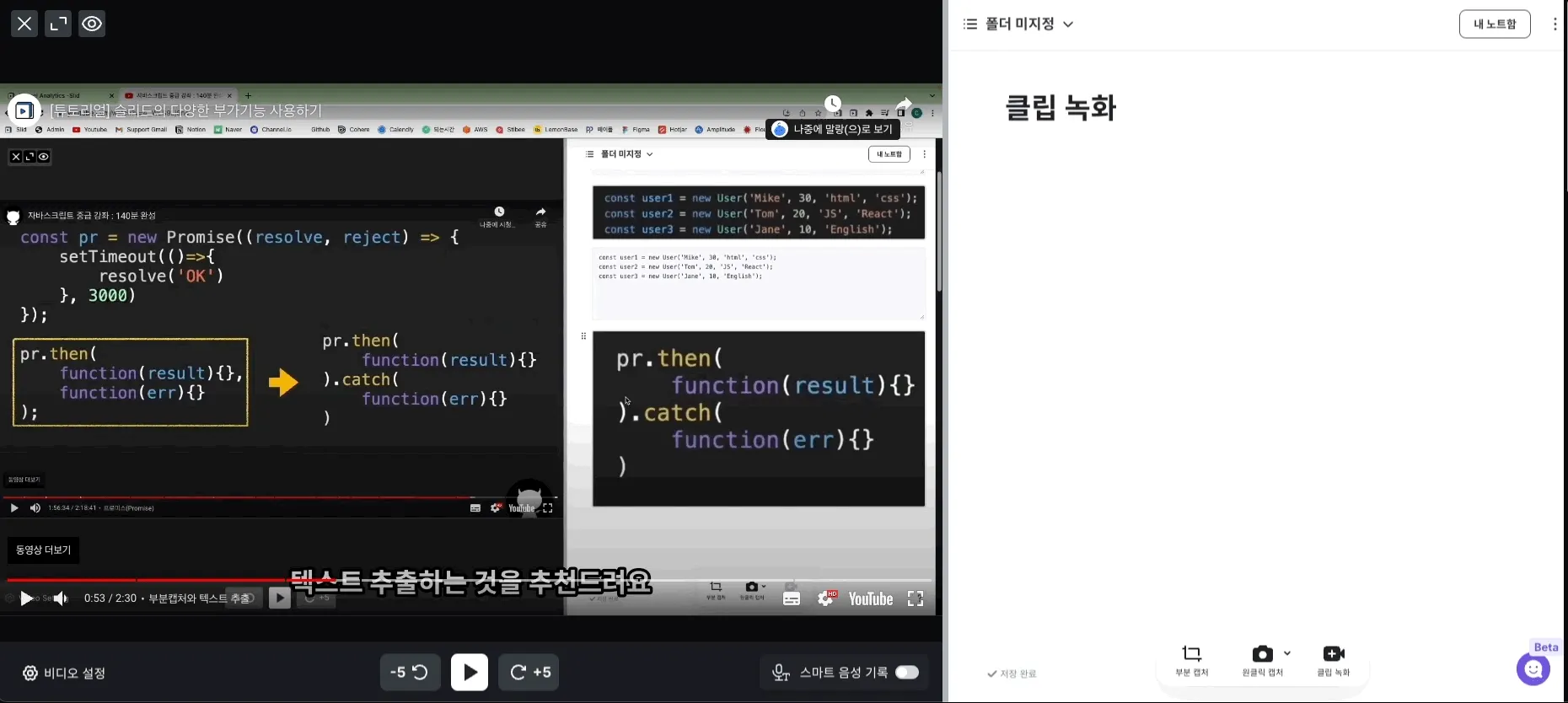Image resolution: width=1568 pixels, height=703 pixels.
Task: Toggle the YouTube subtitles icon
Action: point(792,598)
